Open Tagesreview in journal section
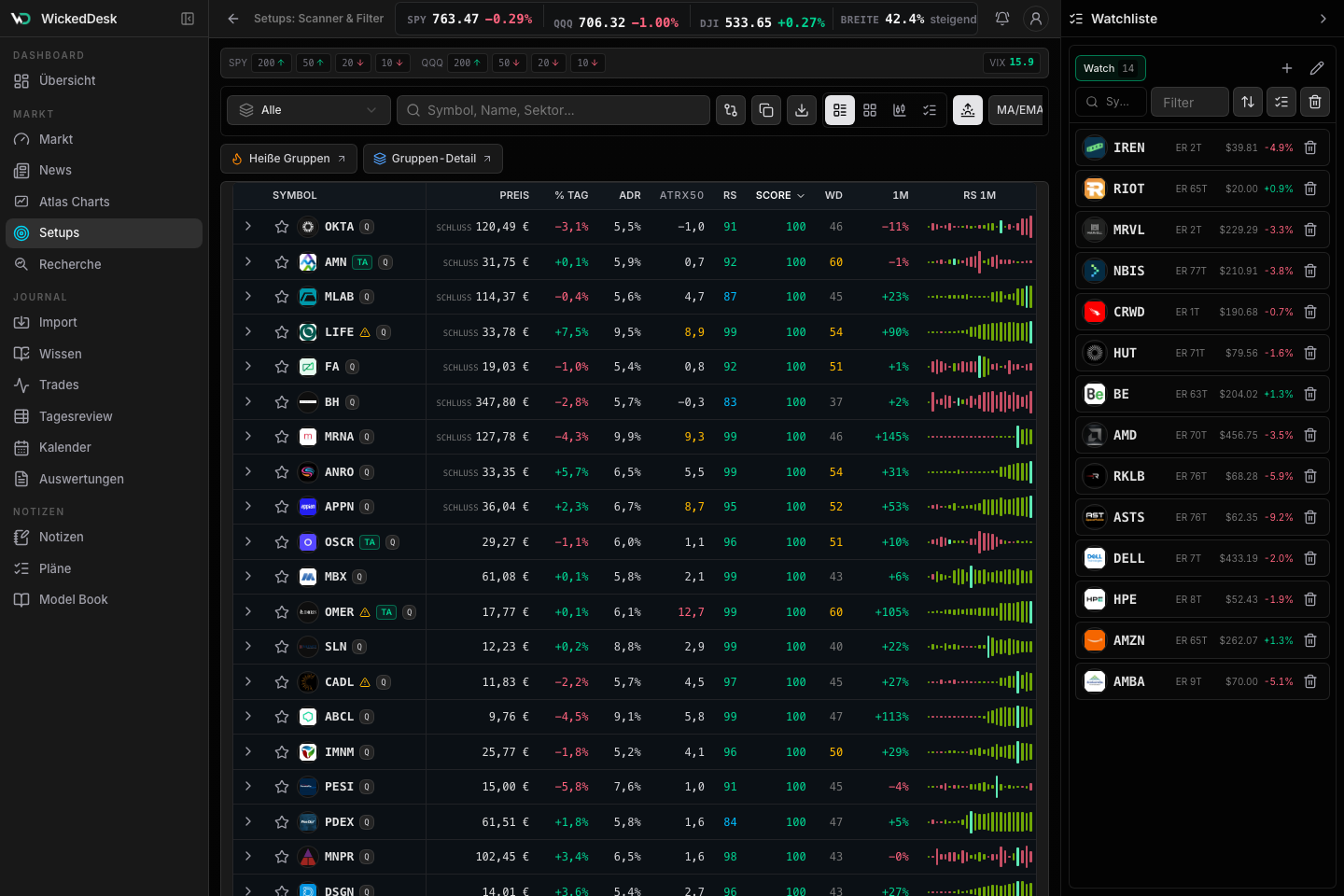The height and width of the screenshot is (896, 1344). (x=104, y=416)
